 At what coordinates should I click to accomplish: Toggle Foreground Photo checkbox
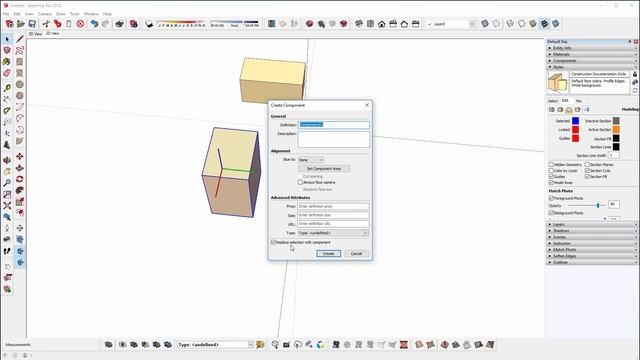pyautogui.click(x=551, y=198)
